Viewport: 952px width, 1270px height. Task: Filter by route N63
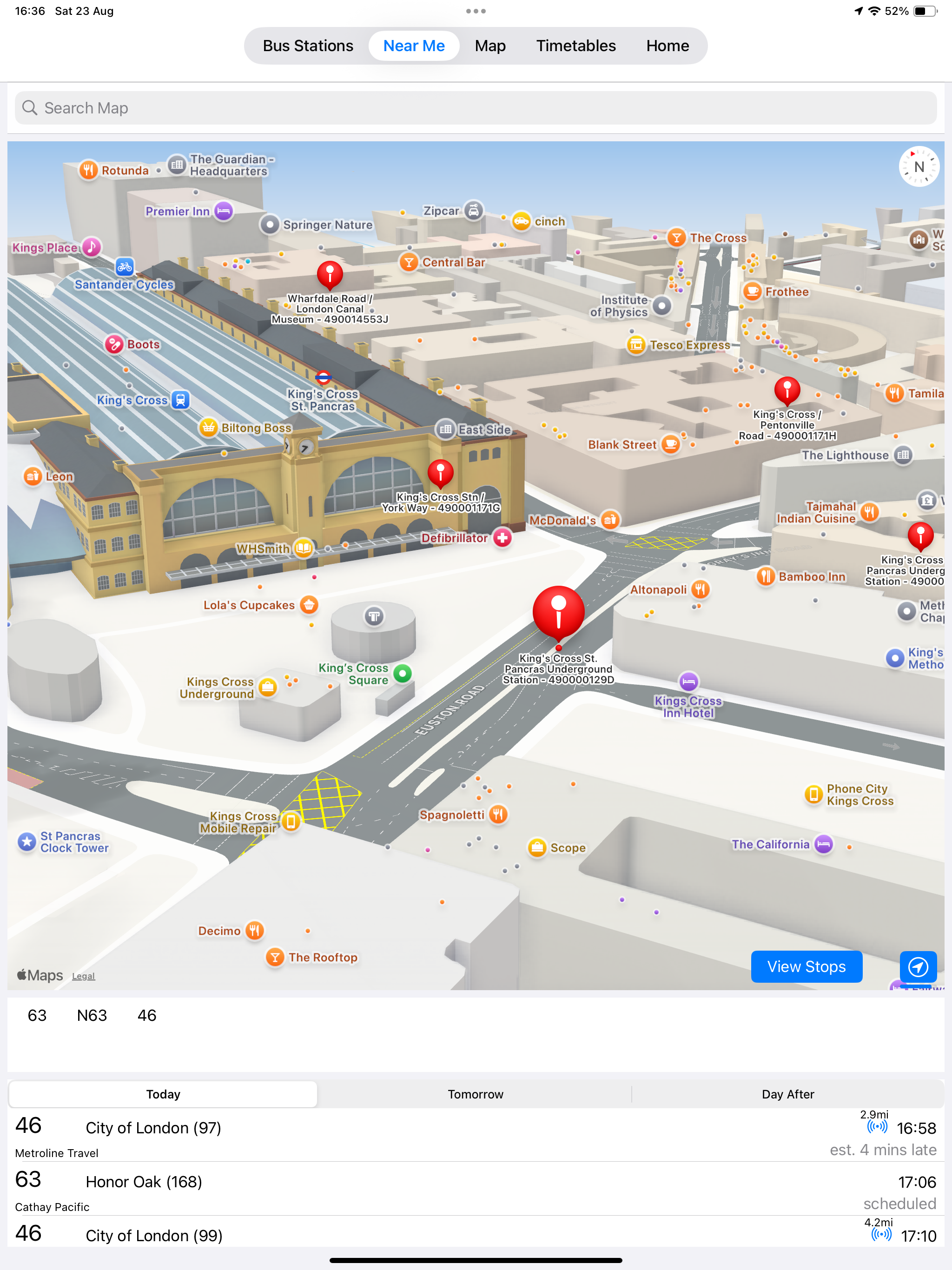tap(92, 1015)
